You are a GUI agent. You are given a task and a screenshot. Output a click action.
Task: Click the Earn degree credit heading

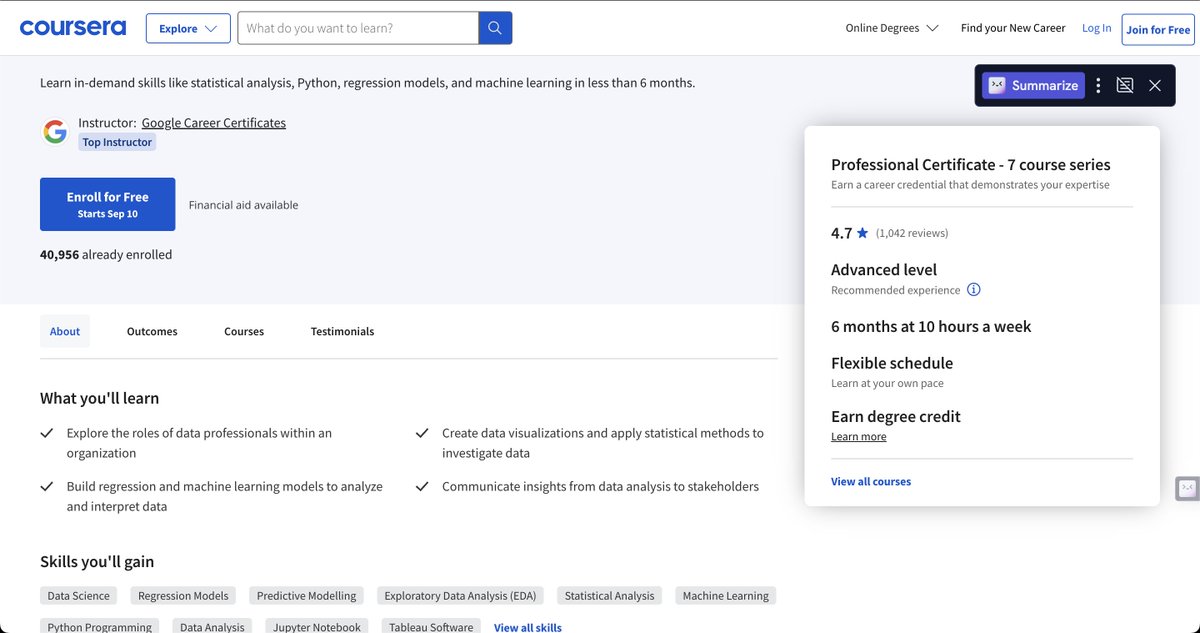tap(896, 416)
